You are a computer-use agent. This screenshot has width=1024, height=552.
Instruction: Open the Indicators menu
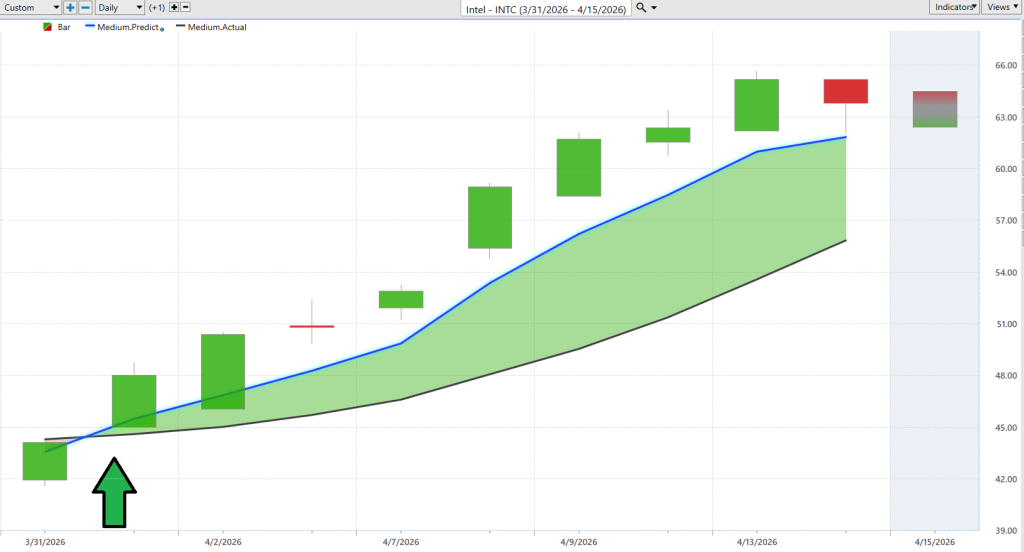click(954, 7)
